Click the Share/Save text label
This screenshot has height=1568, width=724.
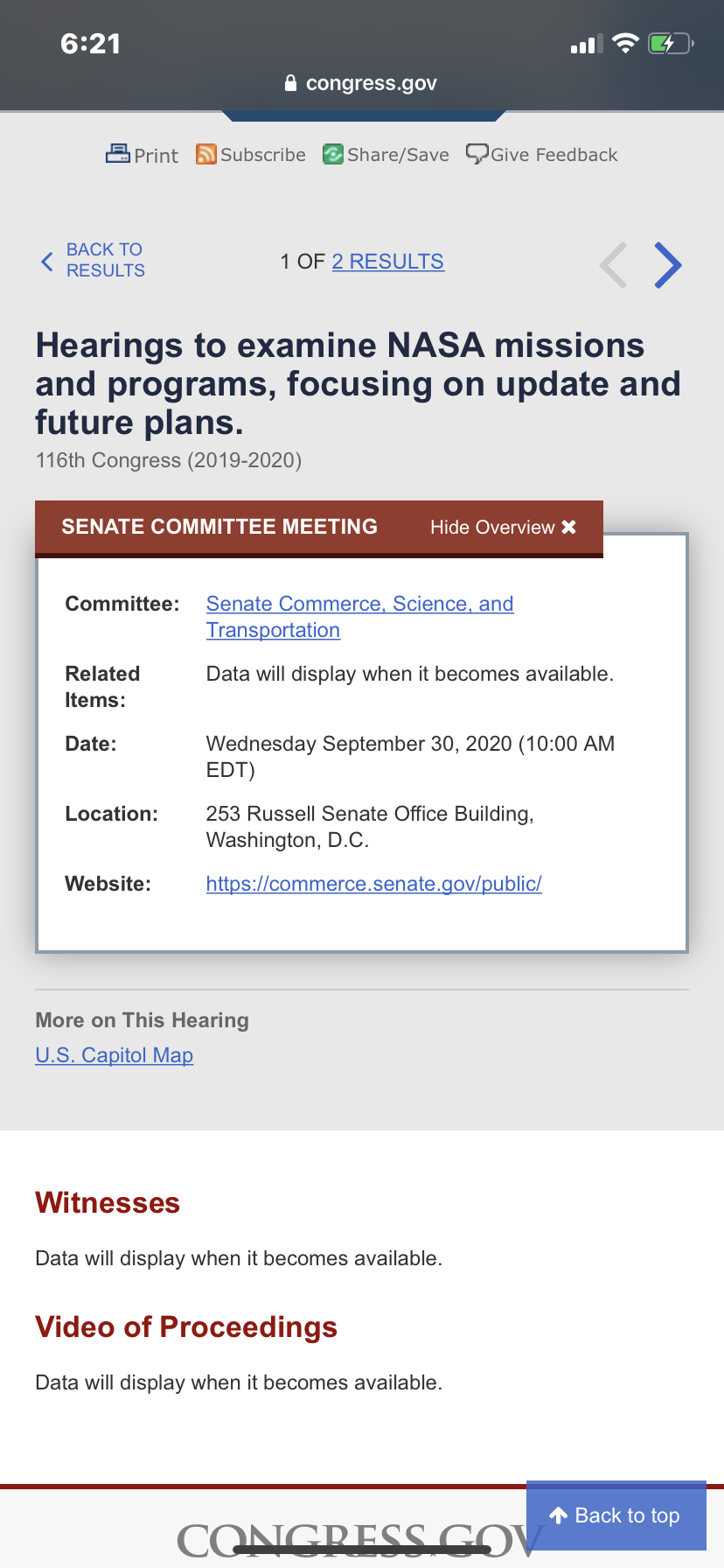point(398,155)
